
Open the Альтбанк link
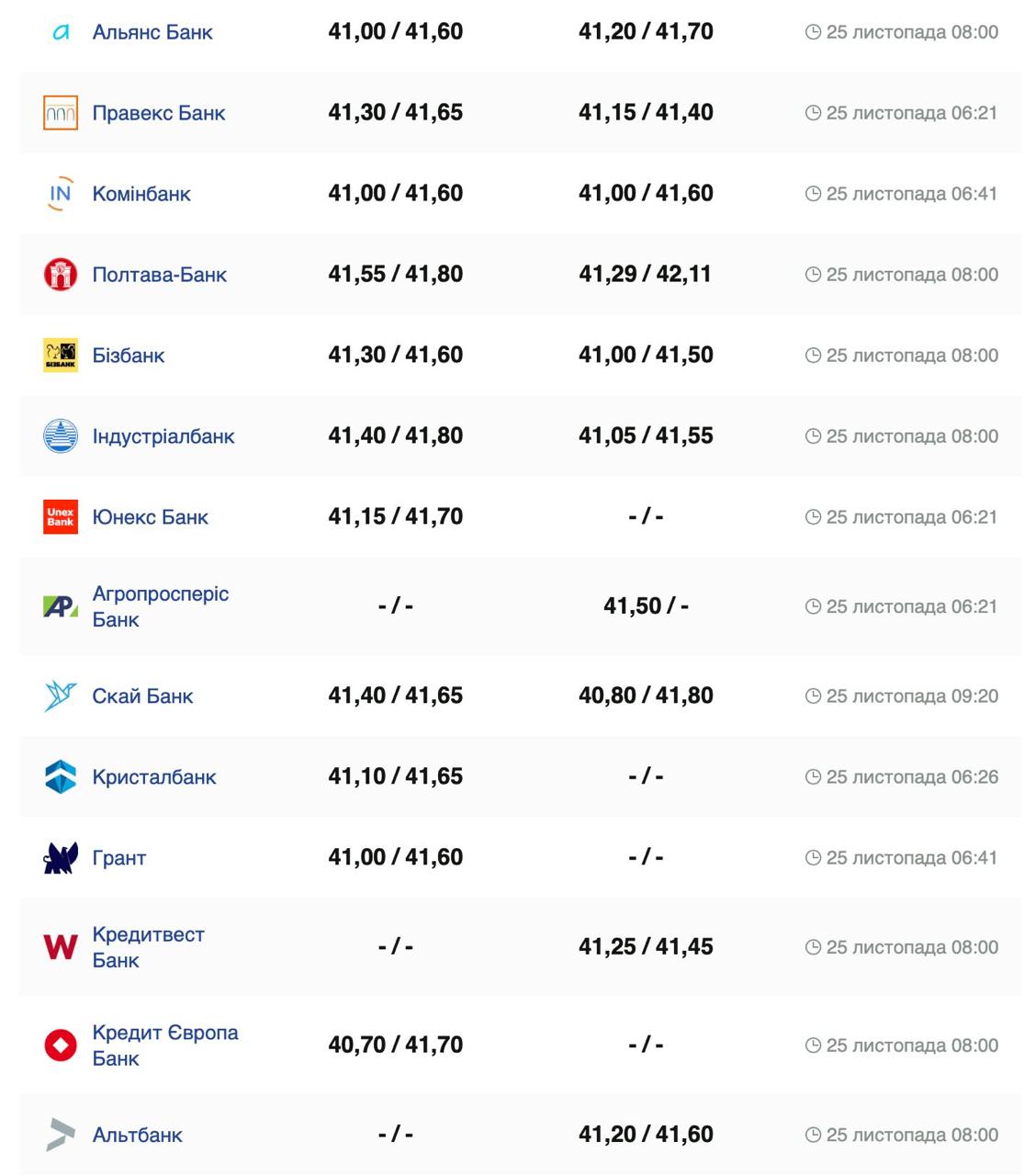[x=137, y=1136]
